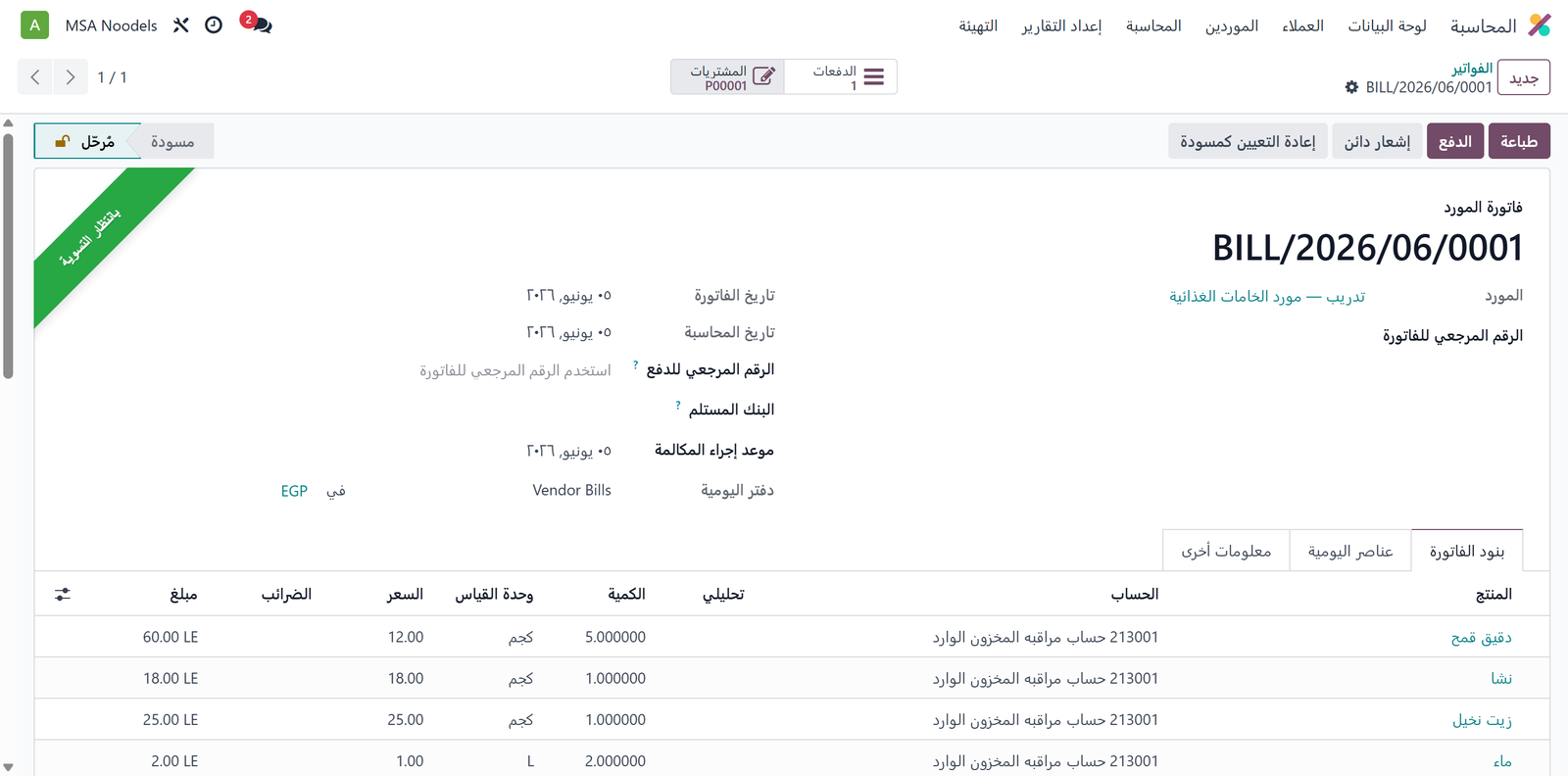Switch to the Journal Items tab
The image size is (1568, 776).
click(x=1350, y=551)
